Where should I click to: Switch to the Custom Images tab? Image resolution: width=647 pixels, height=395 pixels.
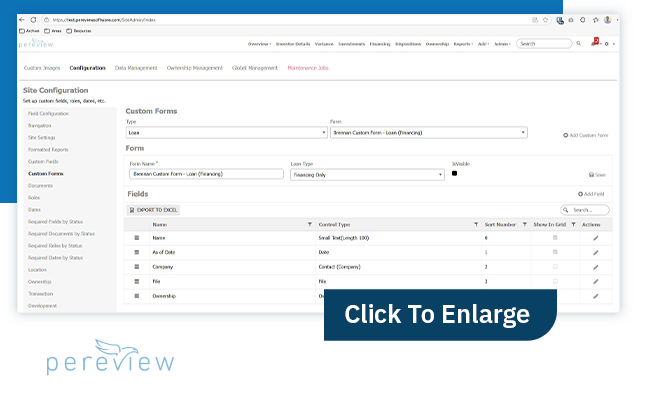point(42,68)
